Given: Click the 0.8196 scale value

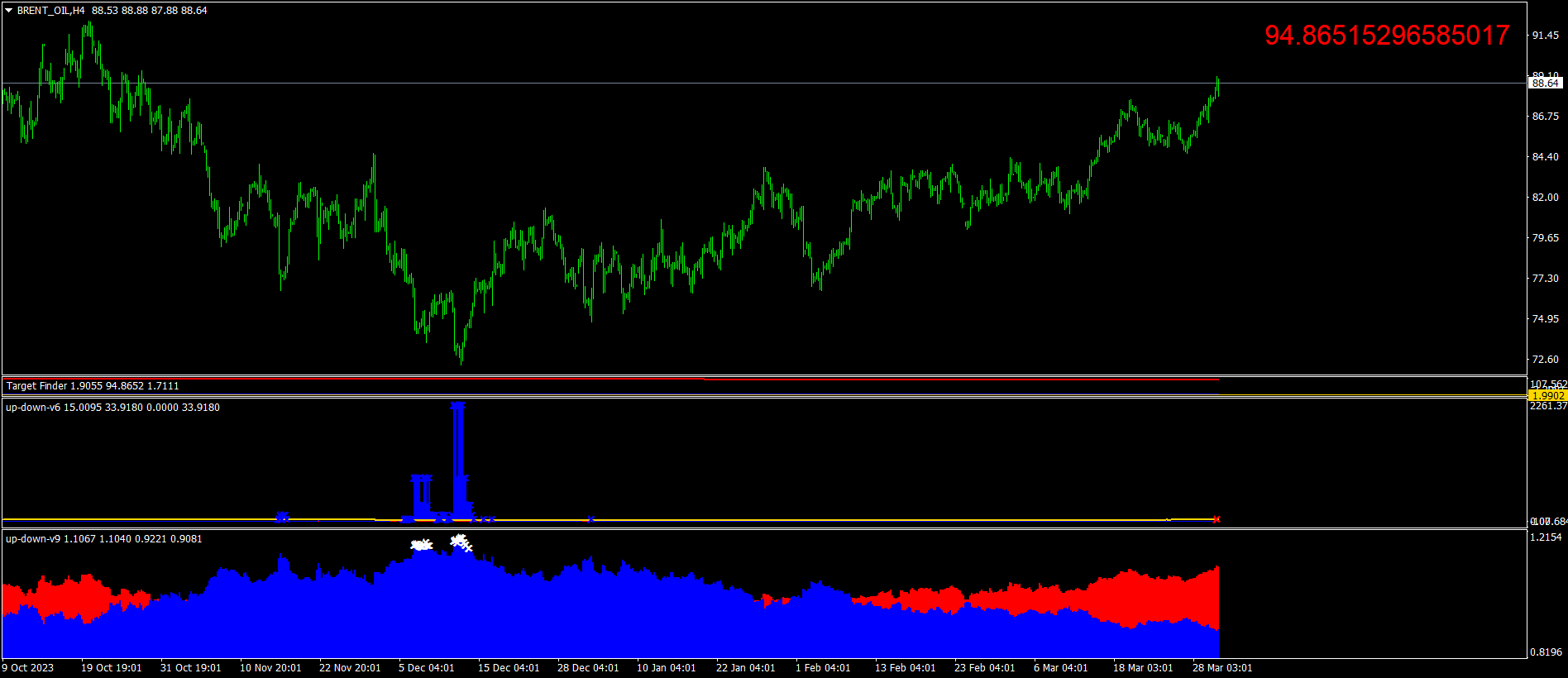Looking at the screenshot, I should 1546,652.
